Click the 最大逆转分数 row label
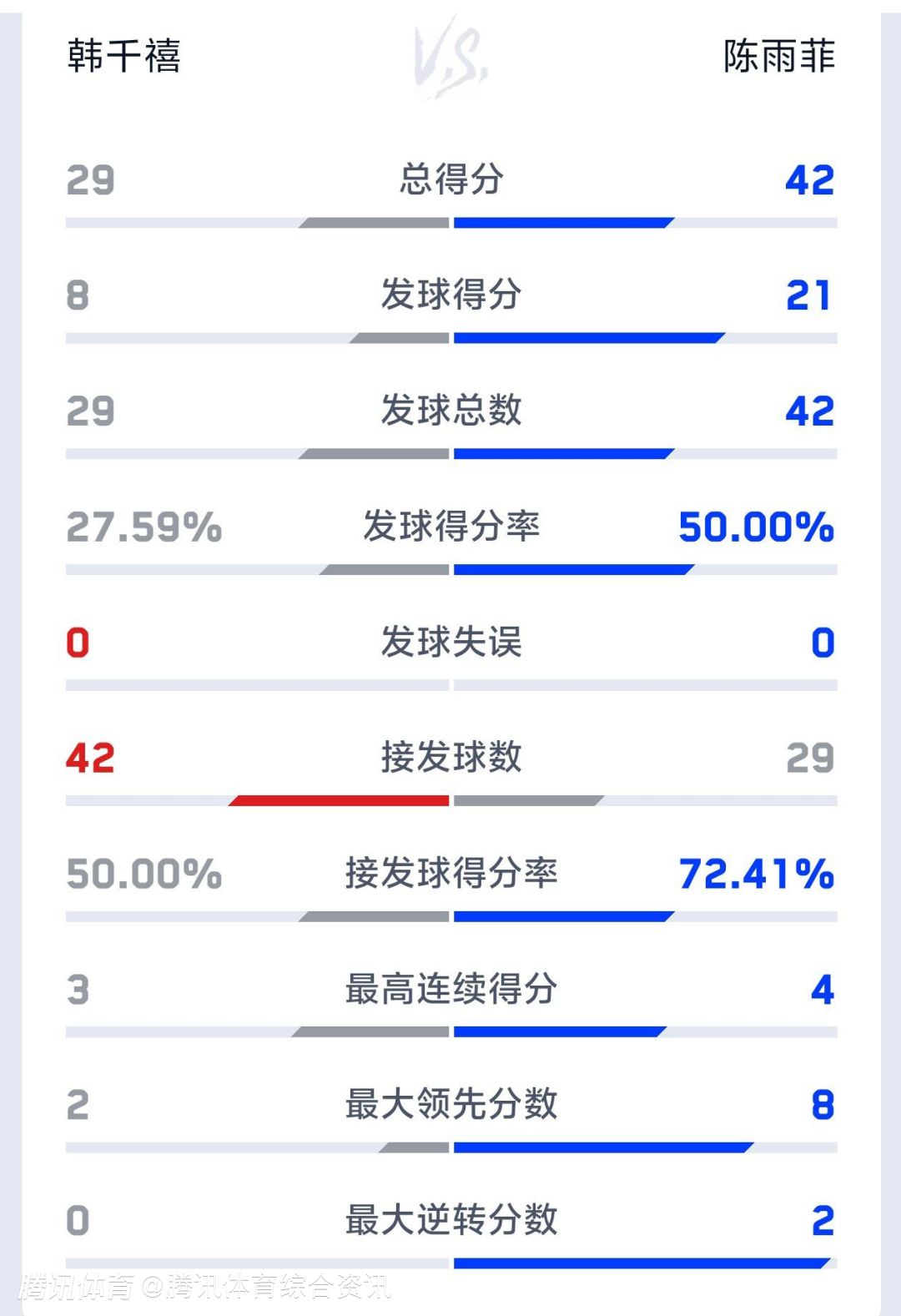901x1316 pixels. pos(451,1220)
